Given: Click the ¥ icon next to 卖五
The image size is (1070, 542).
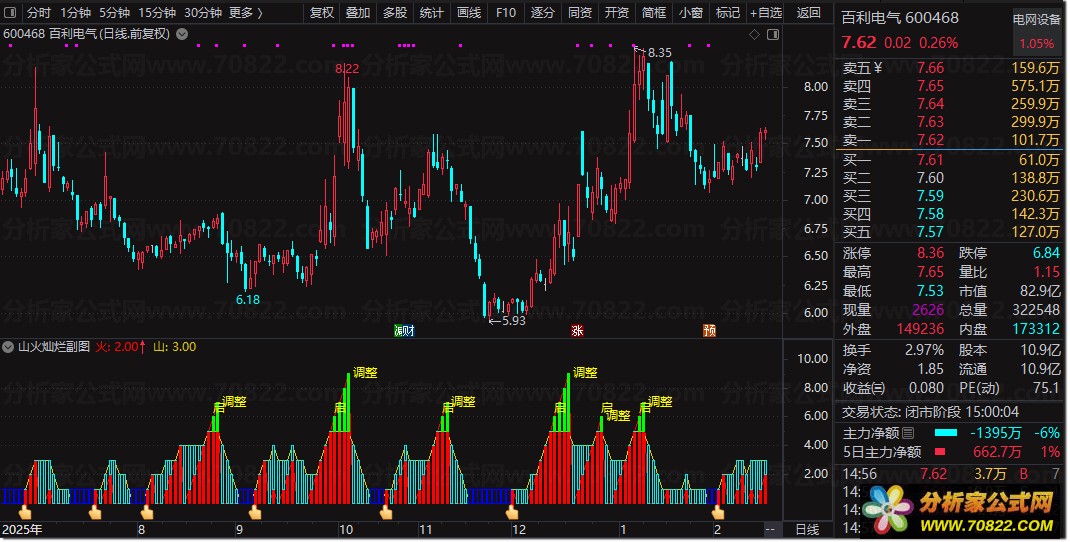Looking at the screenshot, I should [x=878, y=68].
